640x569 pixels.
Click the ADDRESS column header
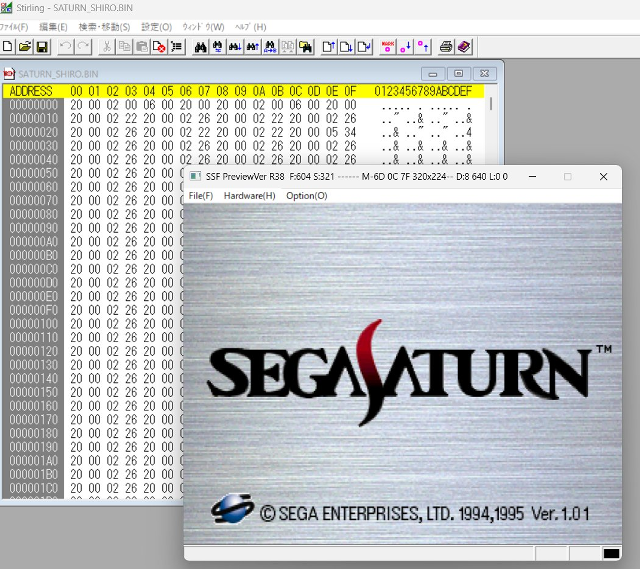click(31, 91)
